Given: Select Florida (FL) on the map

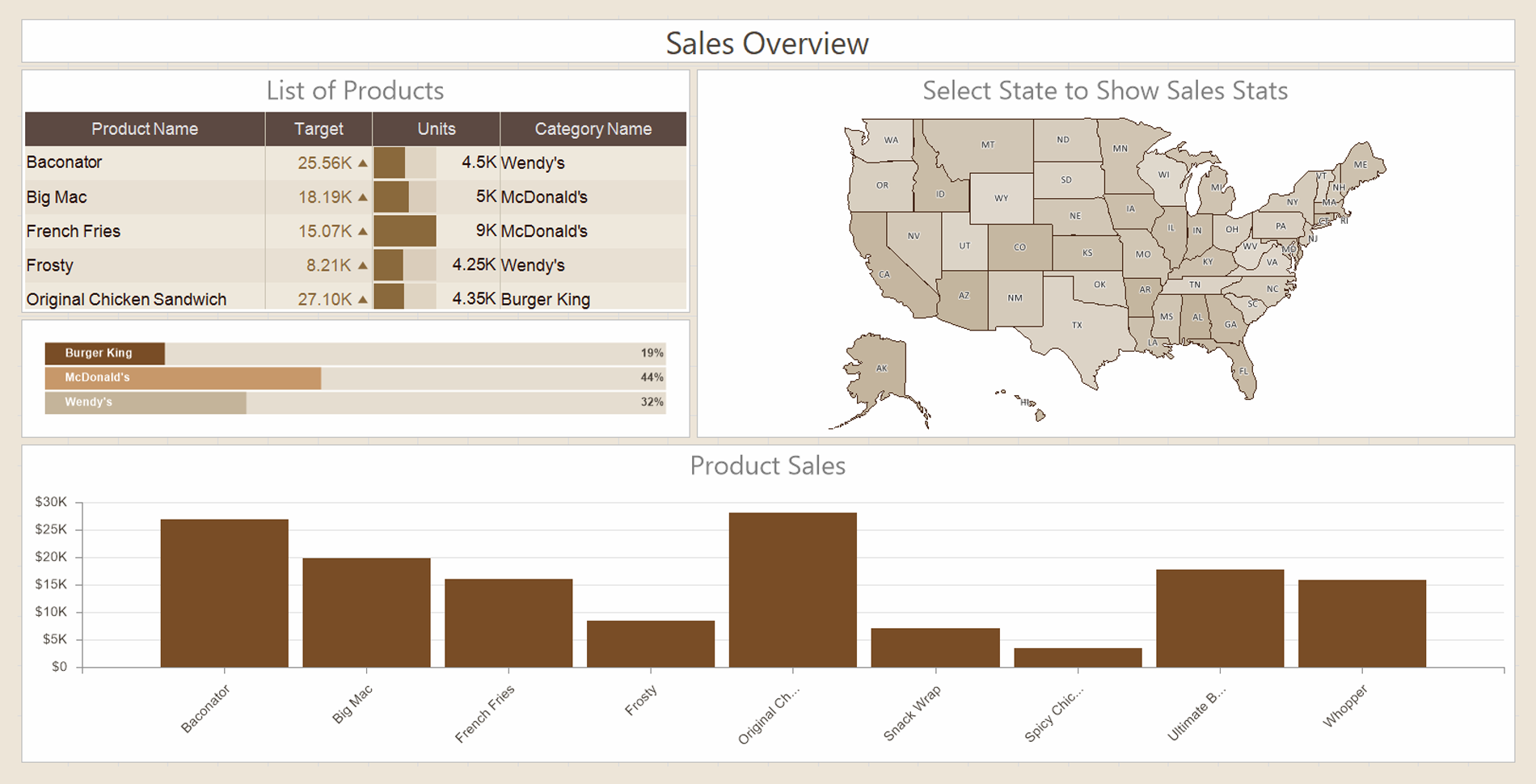Looking at the screenshot, I should point(1243,371).
